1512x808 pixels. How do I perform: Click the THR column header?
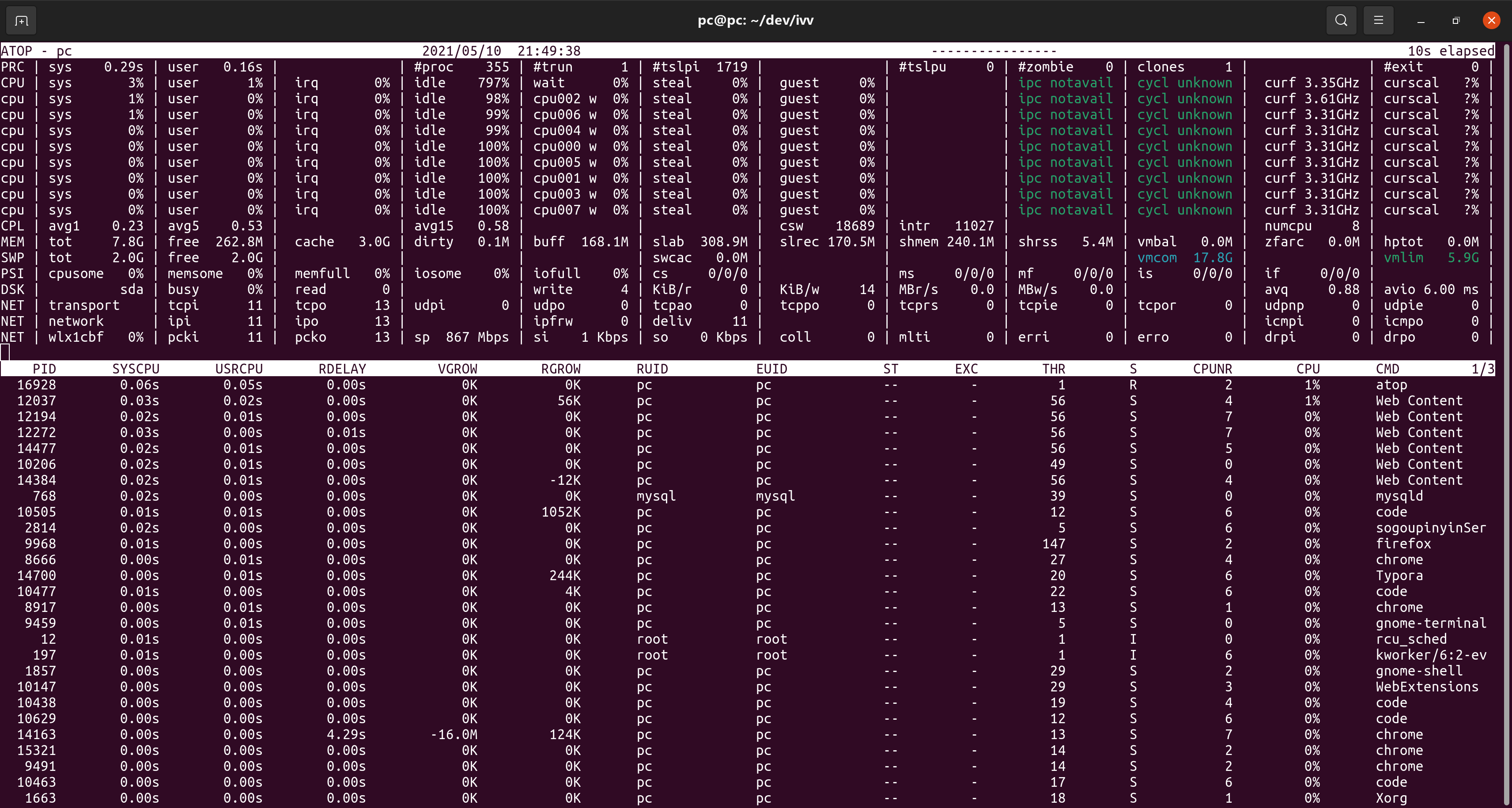point(1054,369)
